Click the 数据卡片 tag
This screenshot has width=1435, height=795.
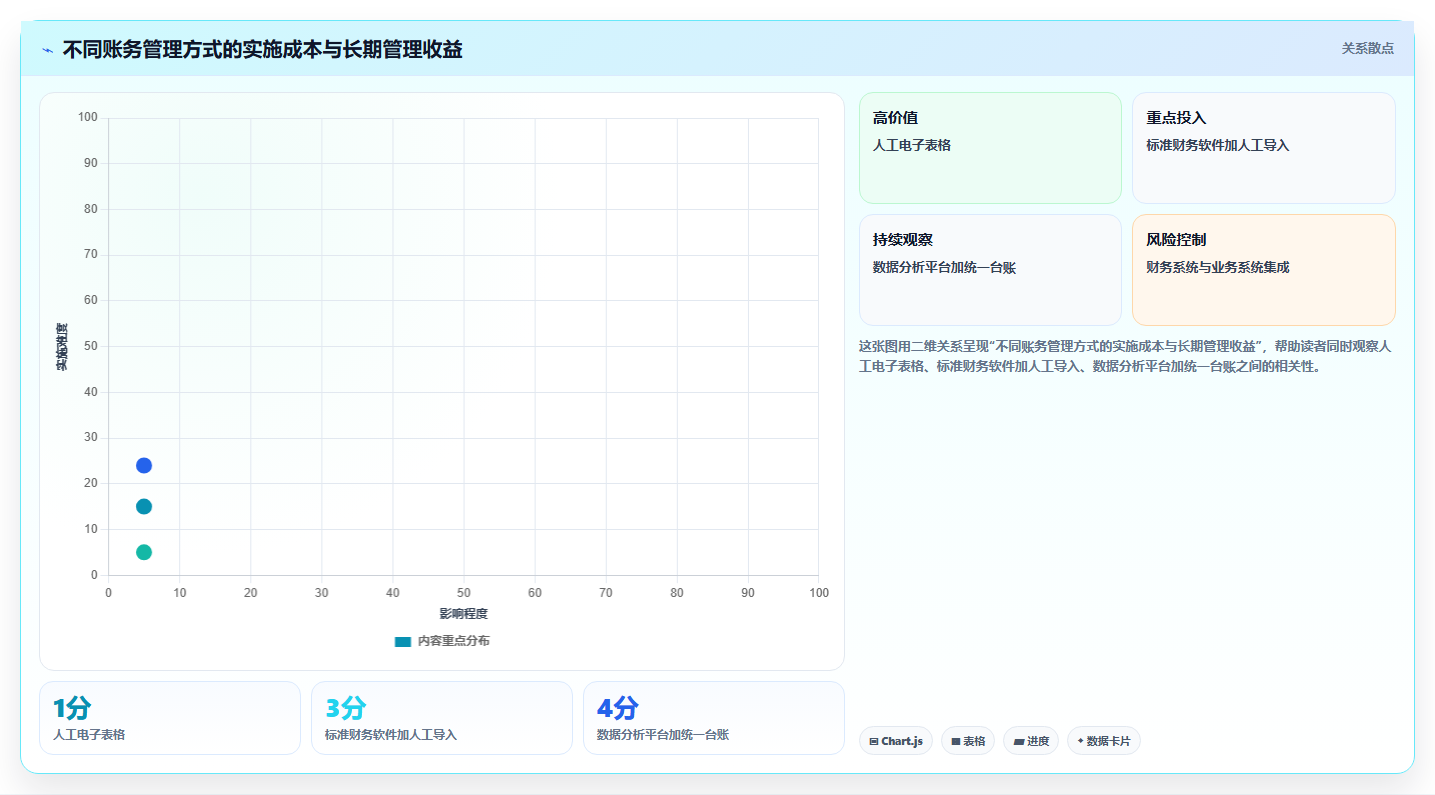tap(1104, 741)
